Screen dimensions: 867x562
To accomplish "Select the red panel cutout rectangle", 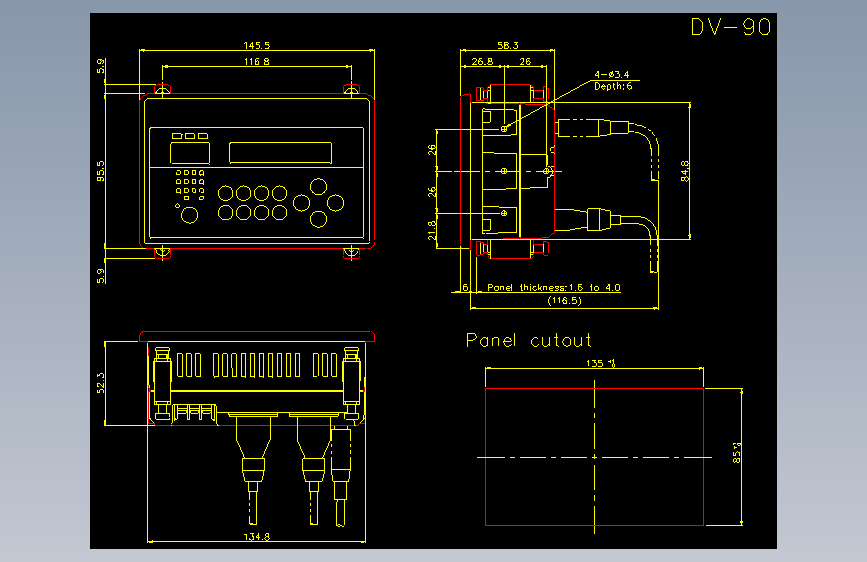I will click(x=594, y=457).
